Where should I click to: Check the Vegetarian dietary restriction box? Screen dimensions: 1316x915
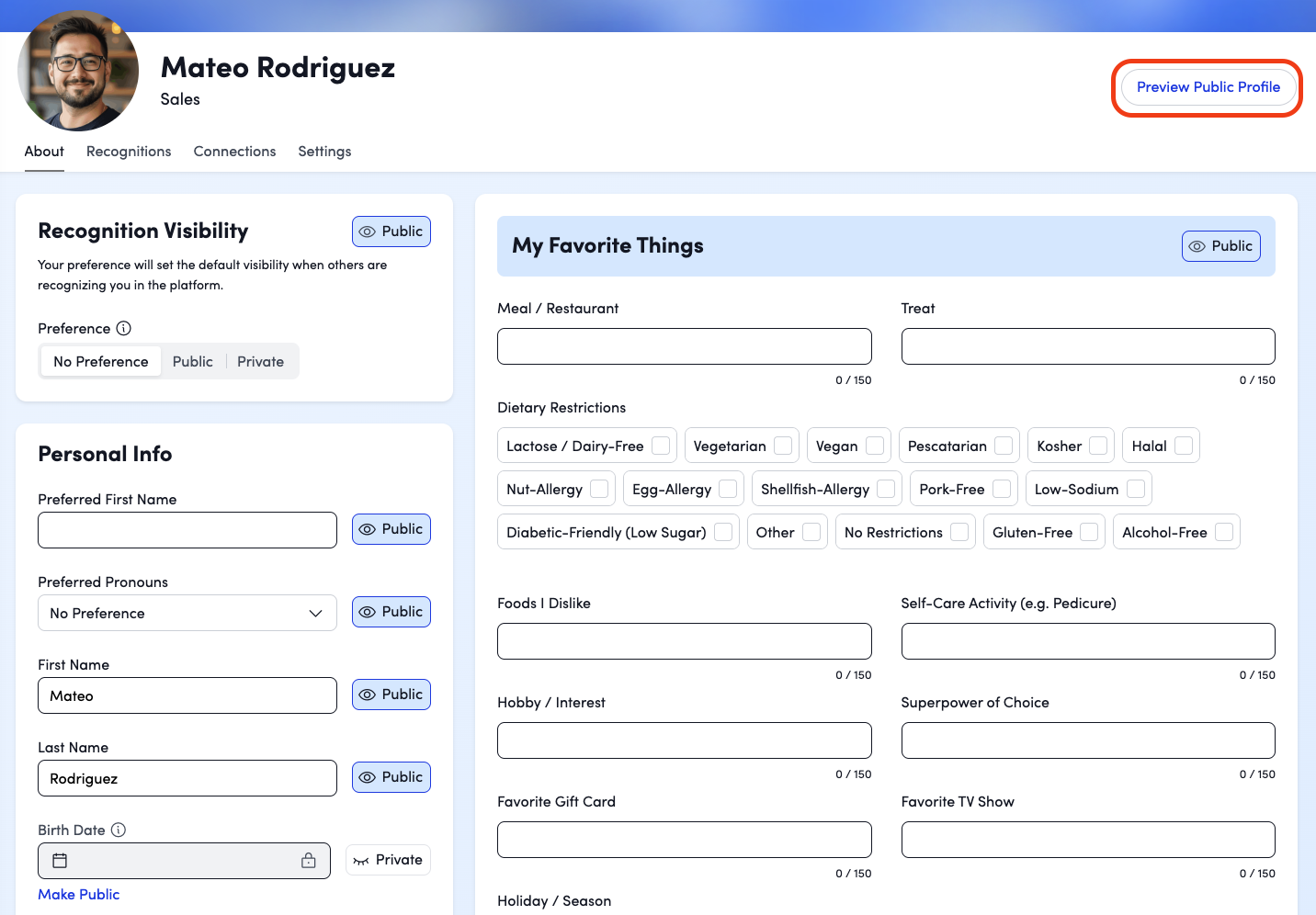pos(783,446)
